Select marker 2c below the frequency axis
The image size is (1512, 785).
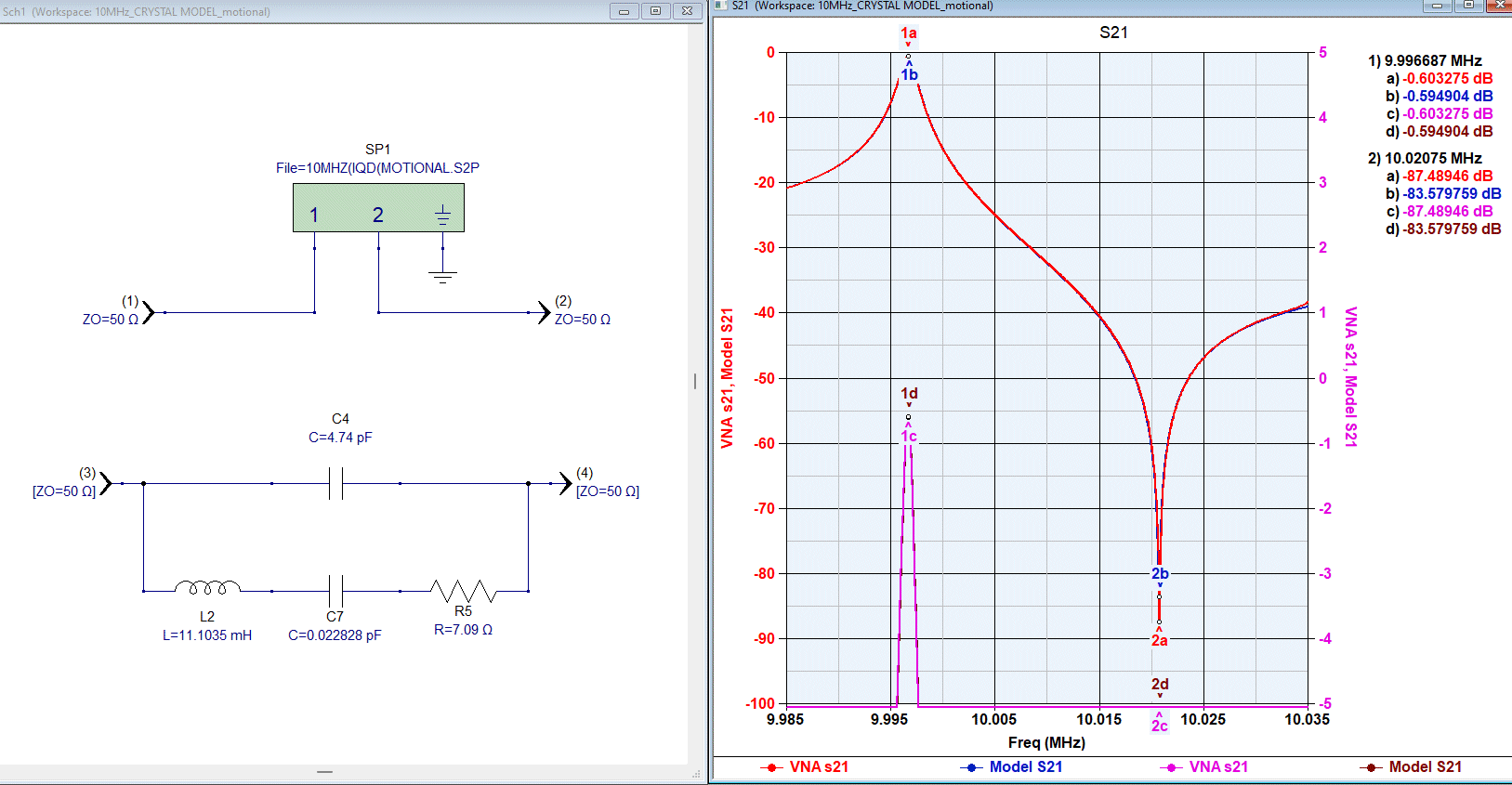tap(1160, 726)
